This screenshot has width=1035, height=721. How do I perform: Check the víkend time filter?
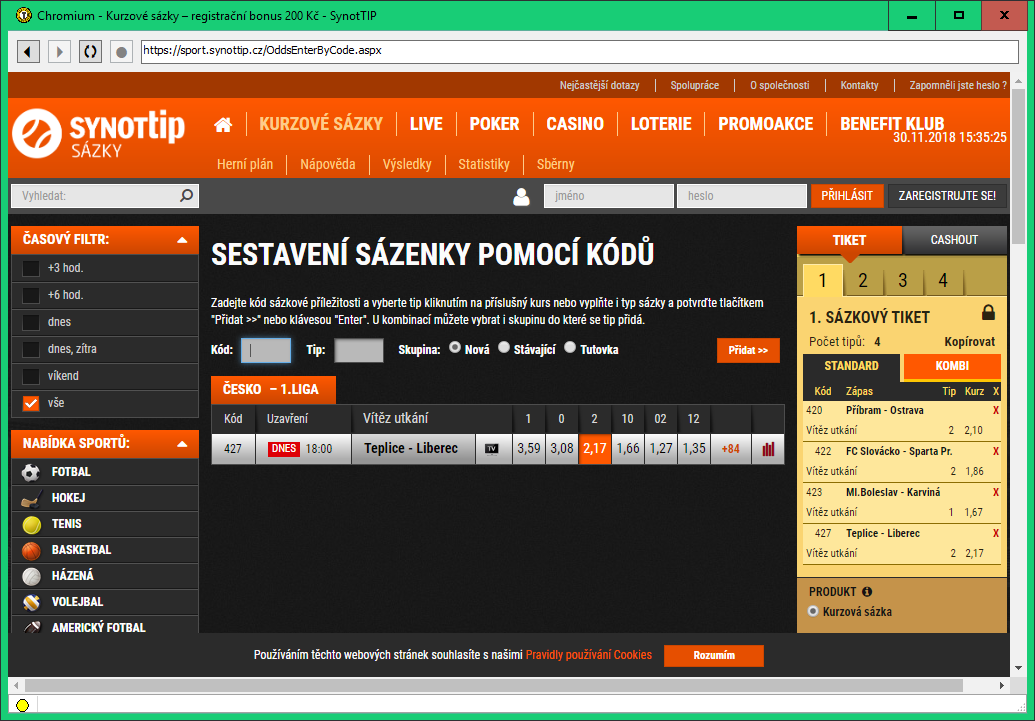tap(31, 376)
